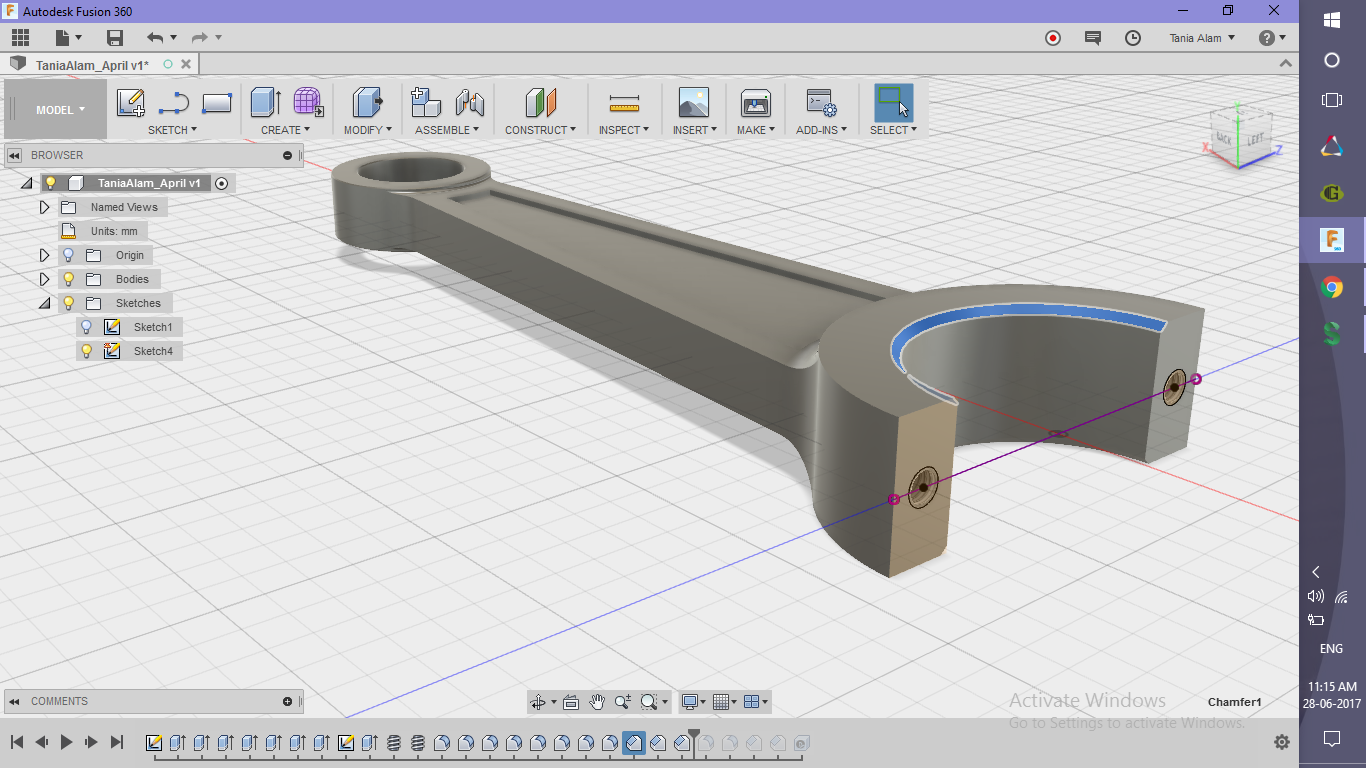
Task: Activate the Pan hand tool
Action: [597, 702]
